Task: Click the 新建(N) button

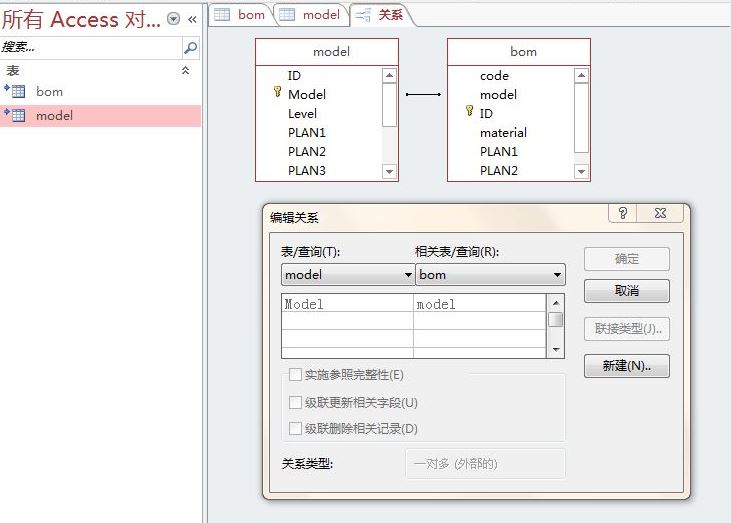Action: click(x=627, y=366)
